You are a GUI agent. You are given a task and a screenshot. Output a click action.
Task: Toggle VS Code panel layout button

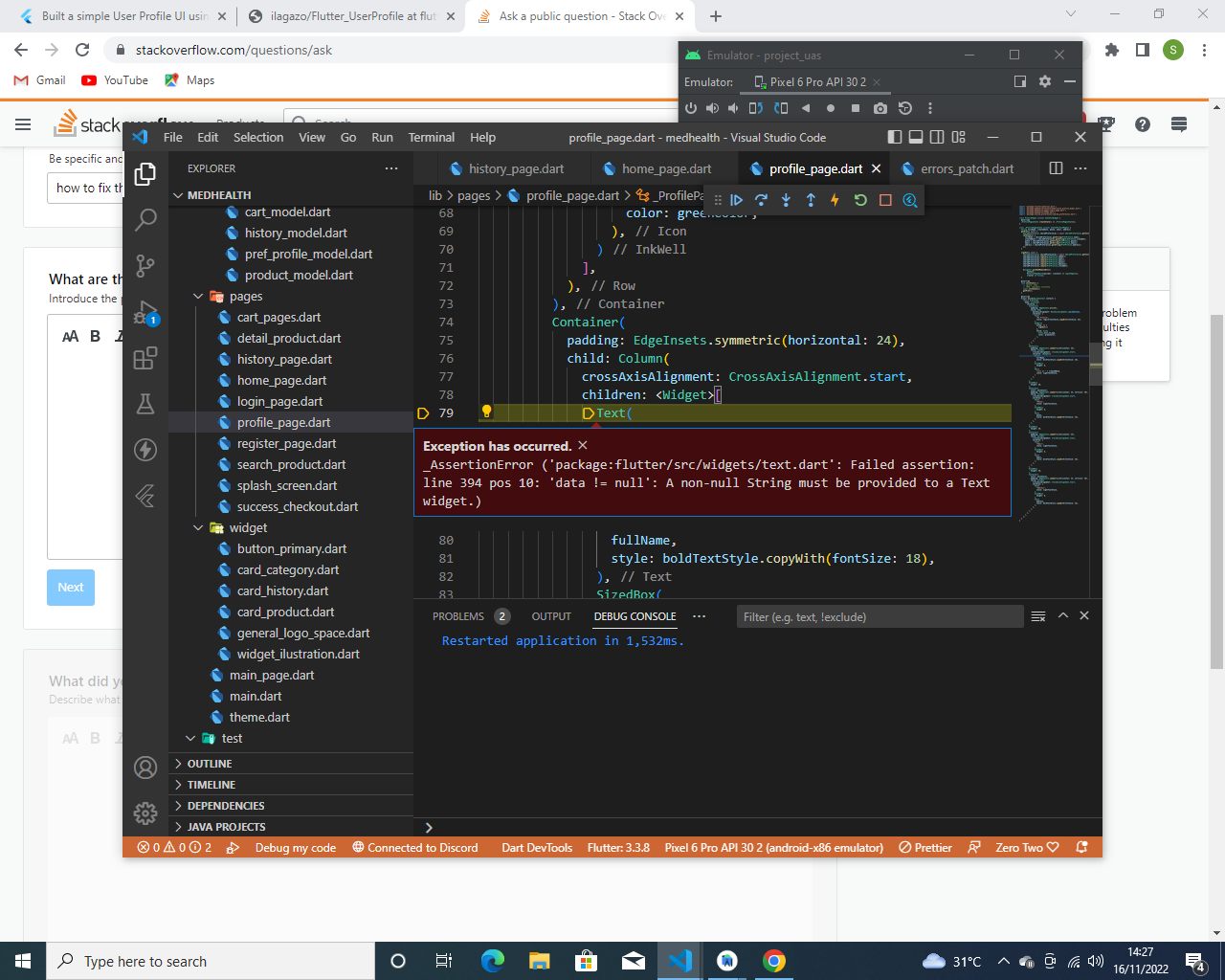click(916, 137)
